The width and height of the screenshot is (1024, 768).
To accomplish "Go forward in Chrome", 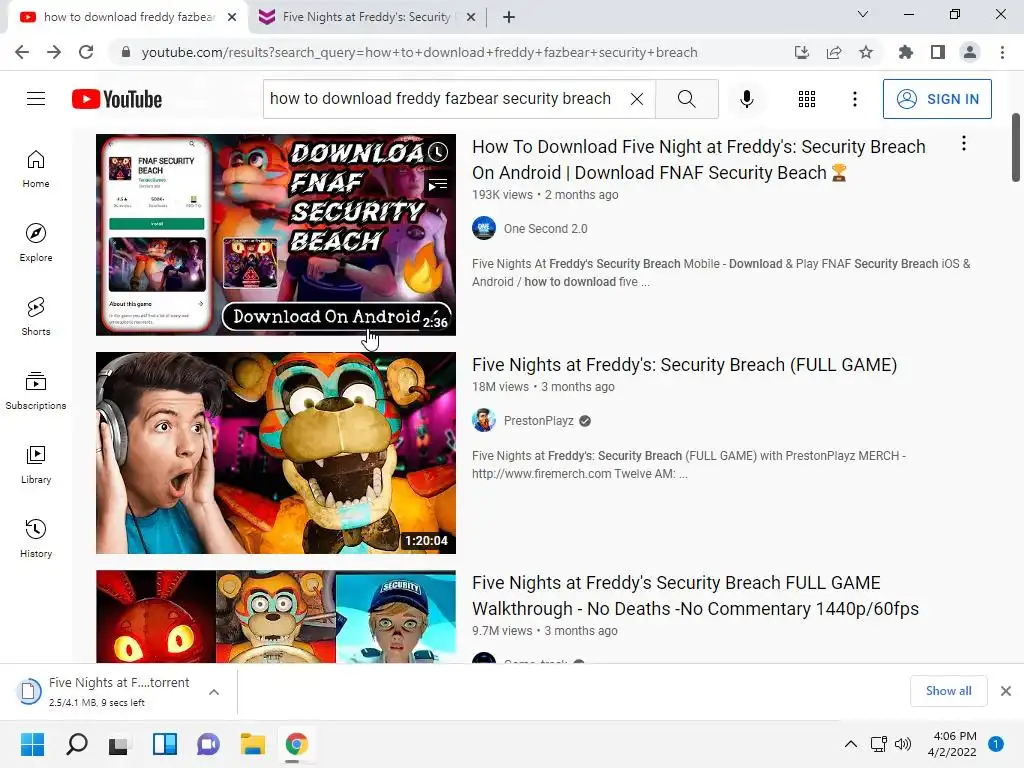I will click(54, 52).
